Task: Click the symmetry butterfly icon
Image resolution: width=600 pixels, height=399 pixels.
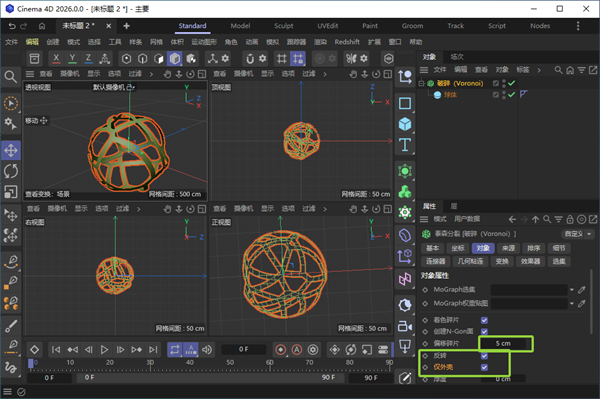Action: click(x=351, y=59)
